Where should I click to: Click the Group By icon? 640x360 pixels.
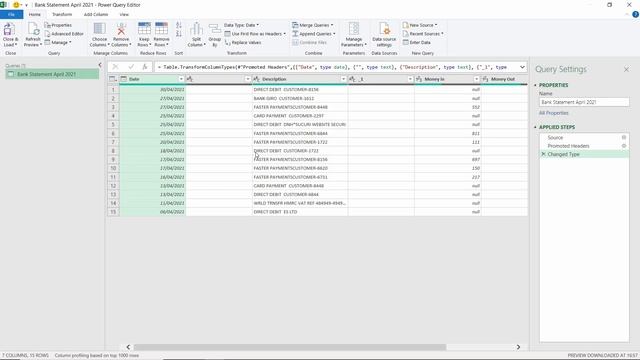point(215,29)
